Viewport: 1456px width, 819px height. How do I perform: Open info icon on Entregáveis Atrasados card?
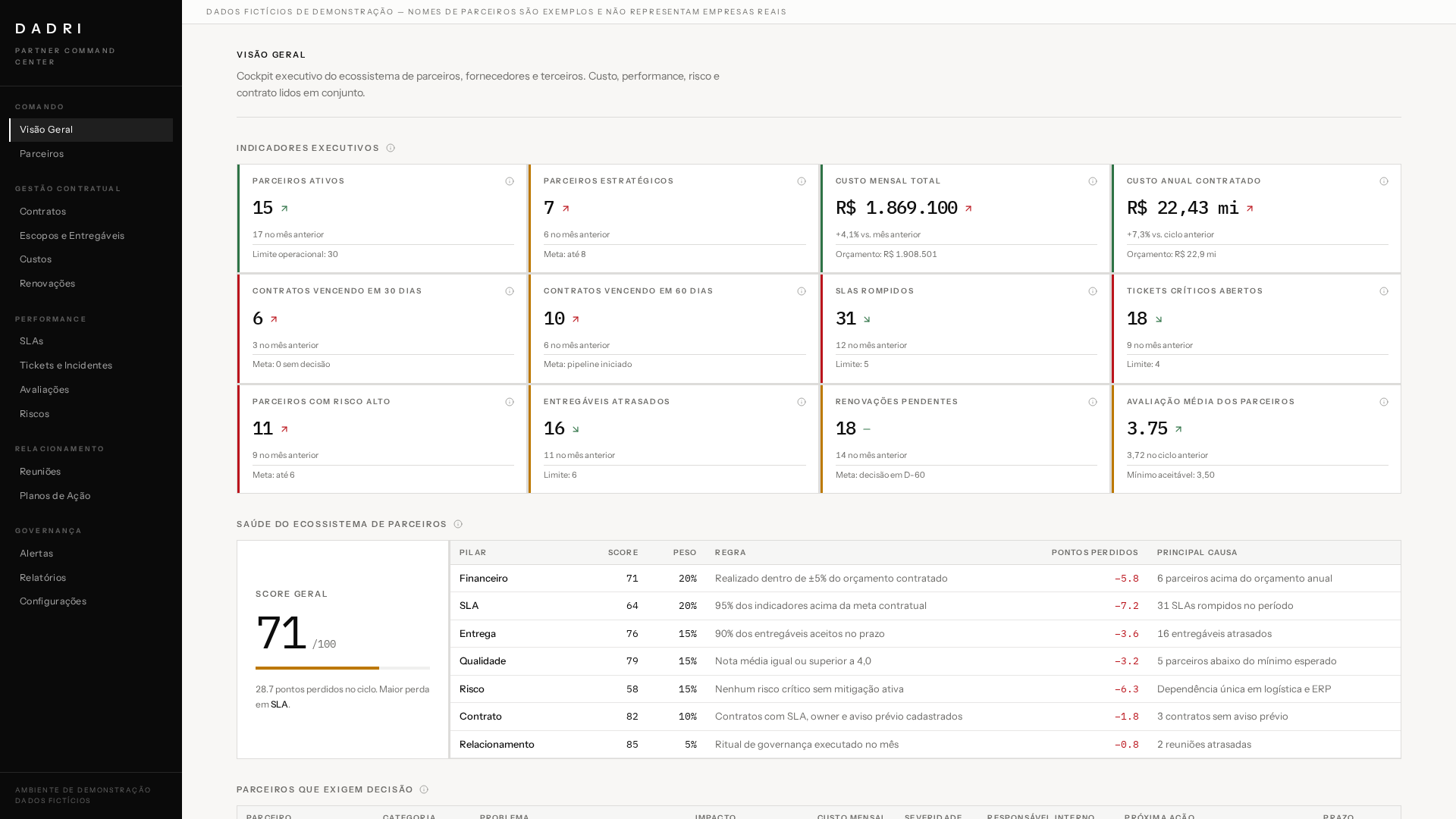pyautogui.click(x=802, y=402)
